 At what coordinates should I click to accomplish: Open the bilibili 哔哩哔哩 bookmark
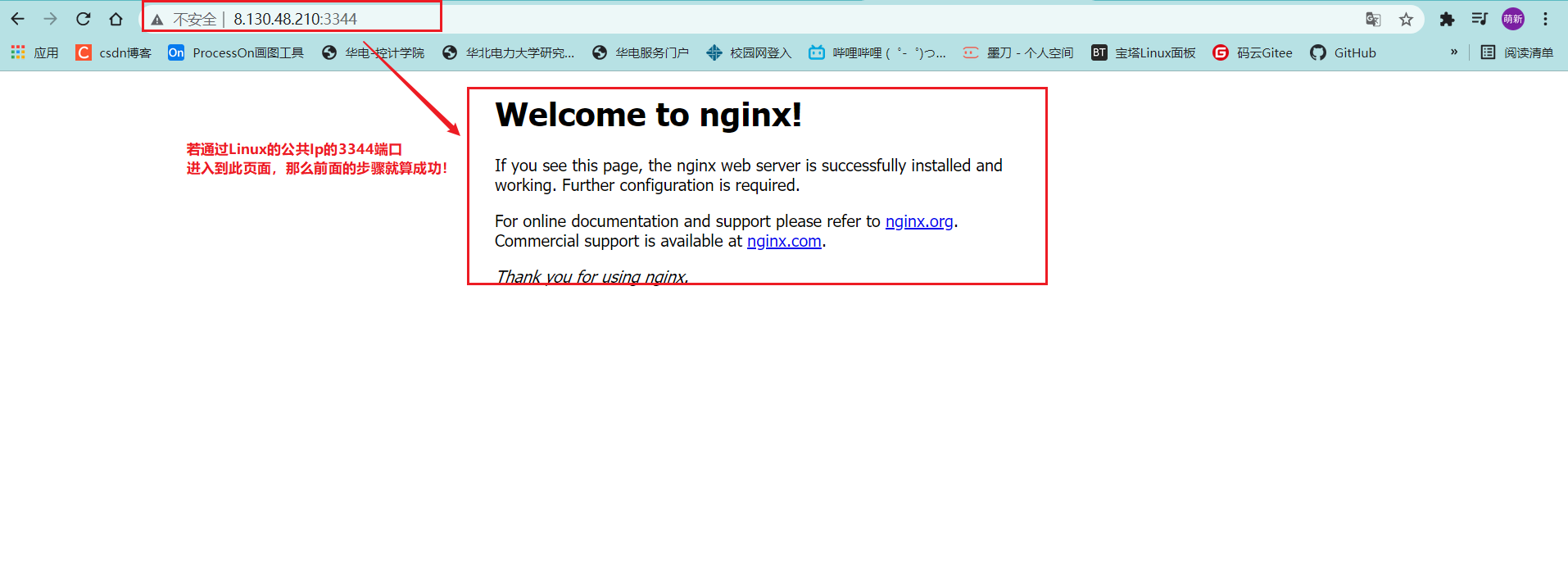point(877,52)
